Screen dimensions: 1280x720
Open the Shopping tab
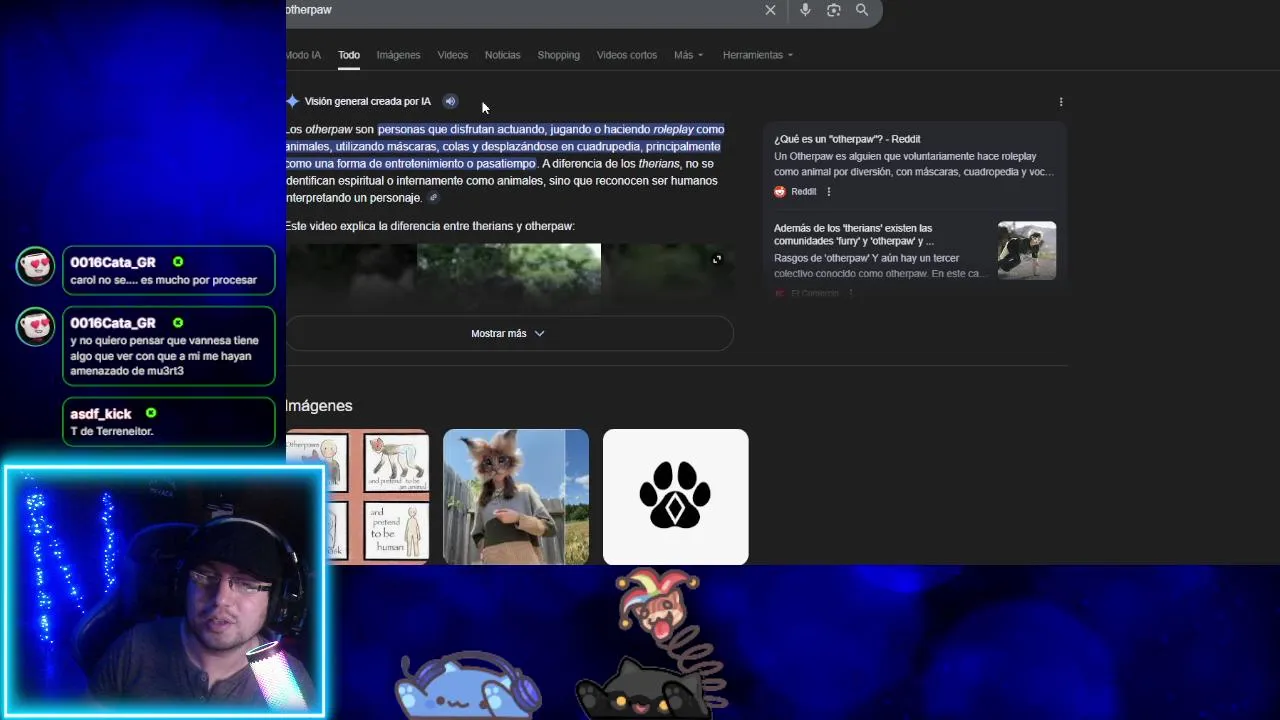pos(558,55)
